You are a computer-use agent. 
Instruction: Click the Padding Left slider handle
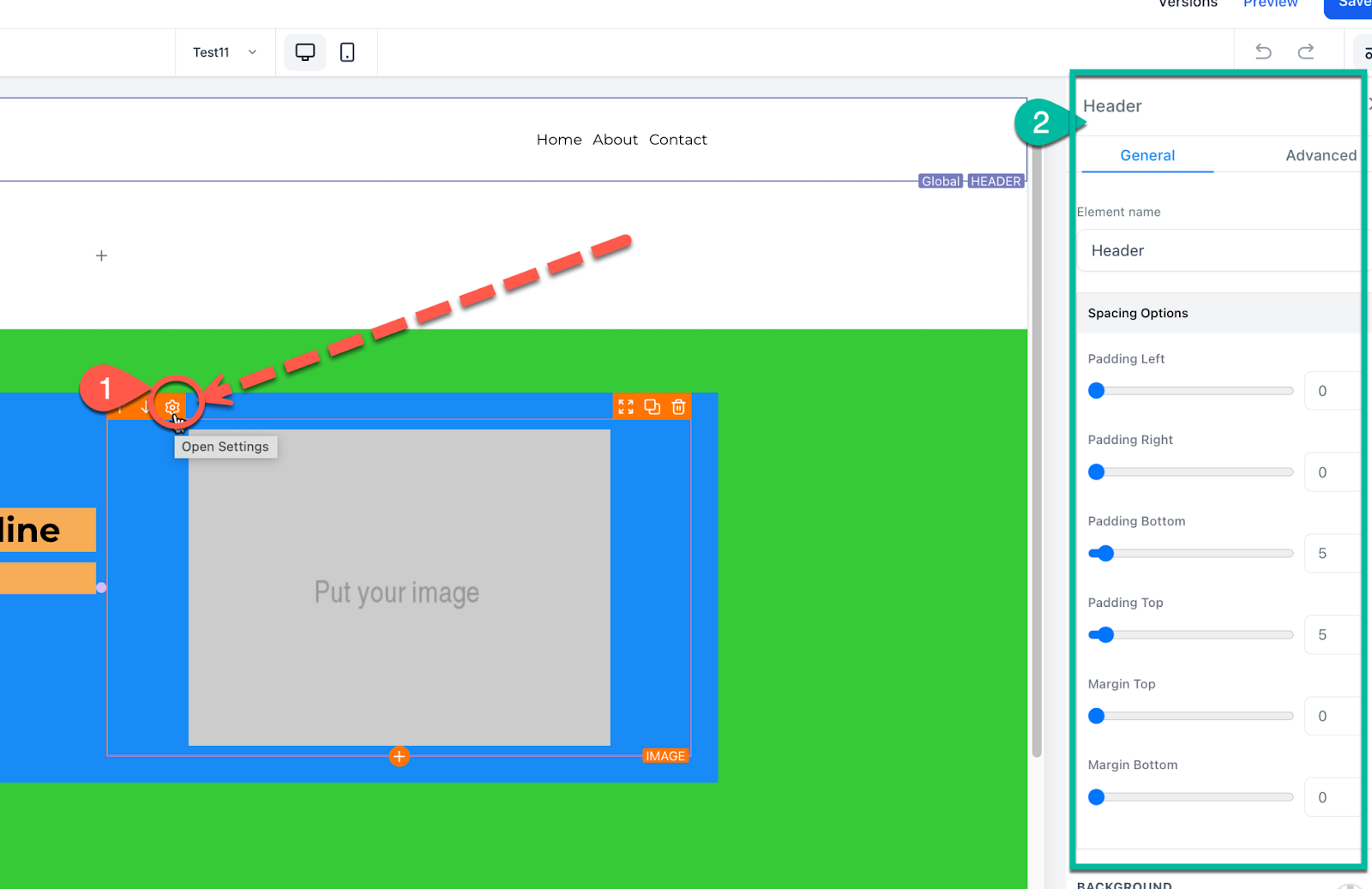(x=1096, y=391)
